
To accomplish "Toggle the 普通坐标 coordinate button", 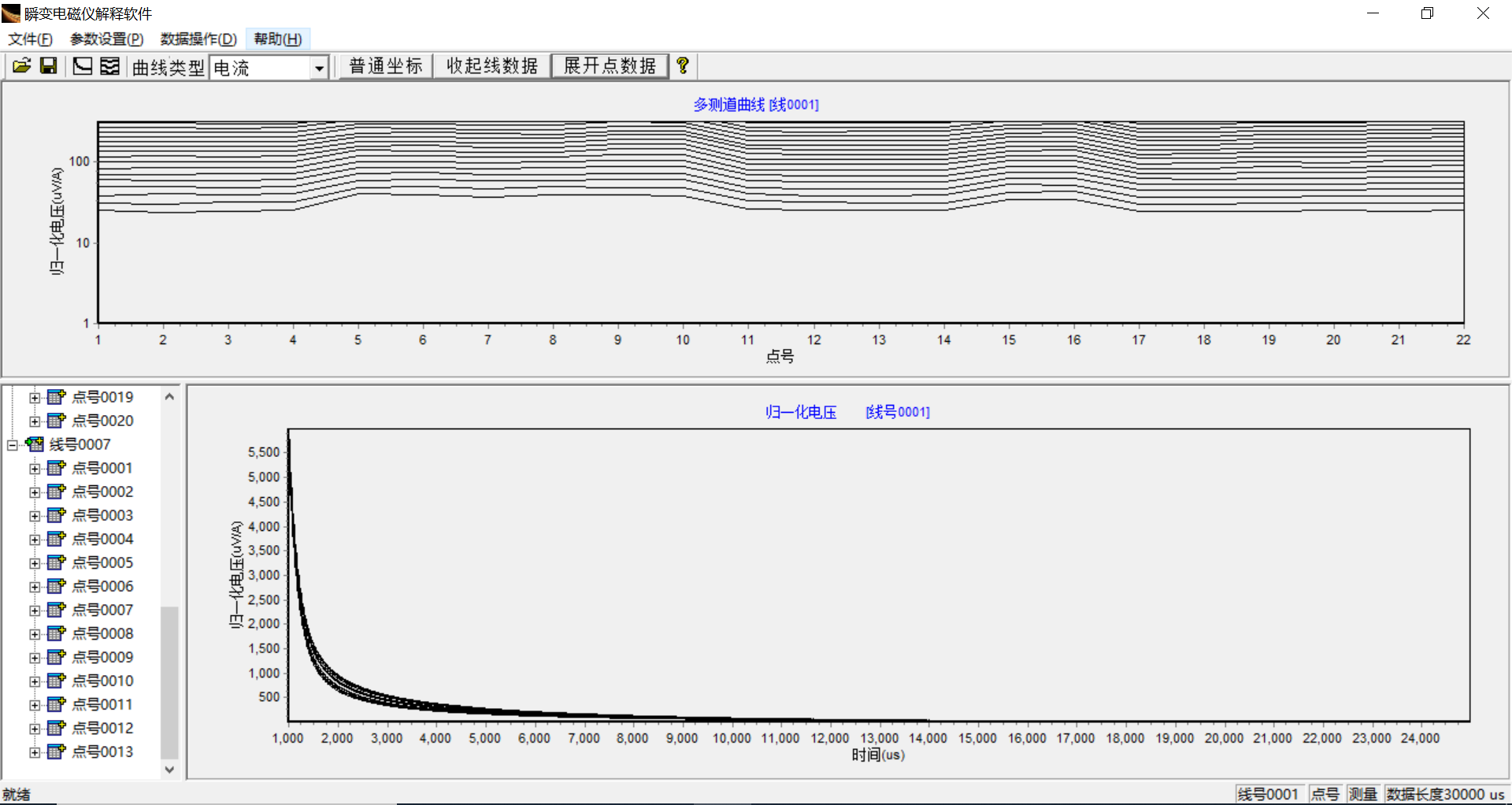I will [386, 66].
